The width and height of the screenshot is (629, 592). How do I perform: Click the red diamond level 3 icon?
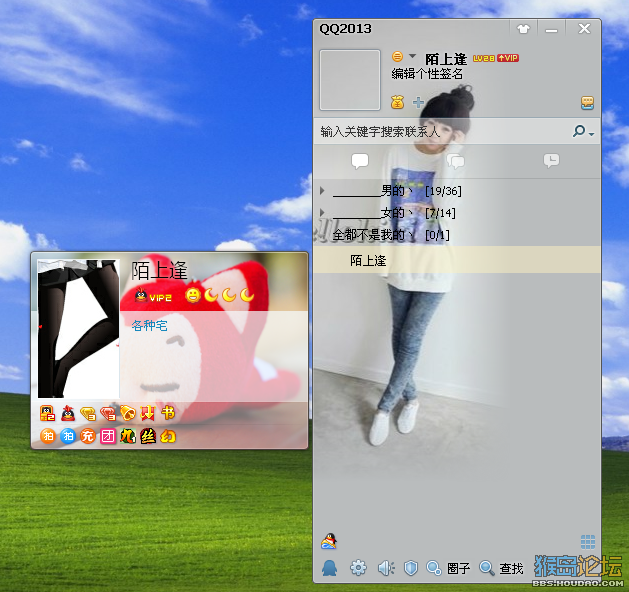coord(108,414)
